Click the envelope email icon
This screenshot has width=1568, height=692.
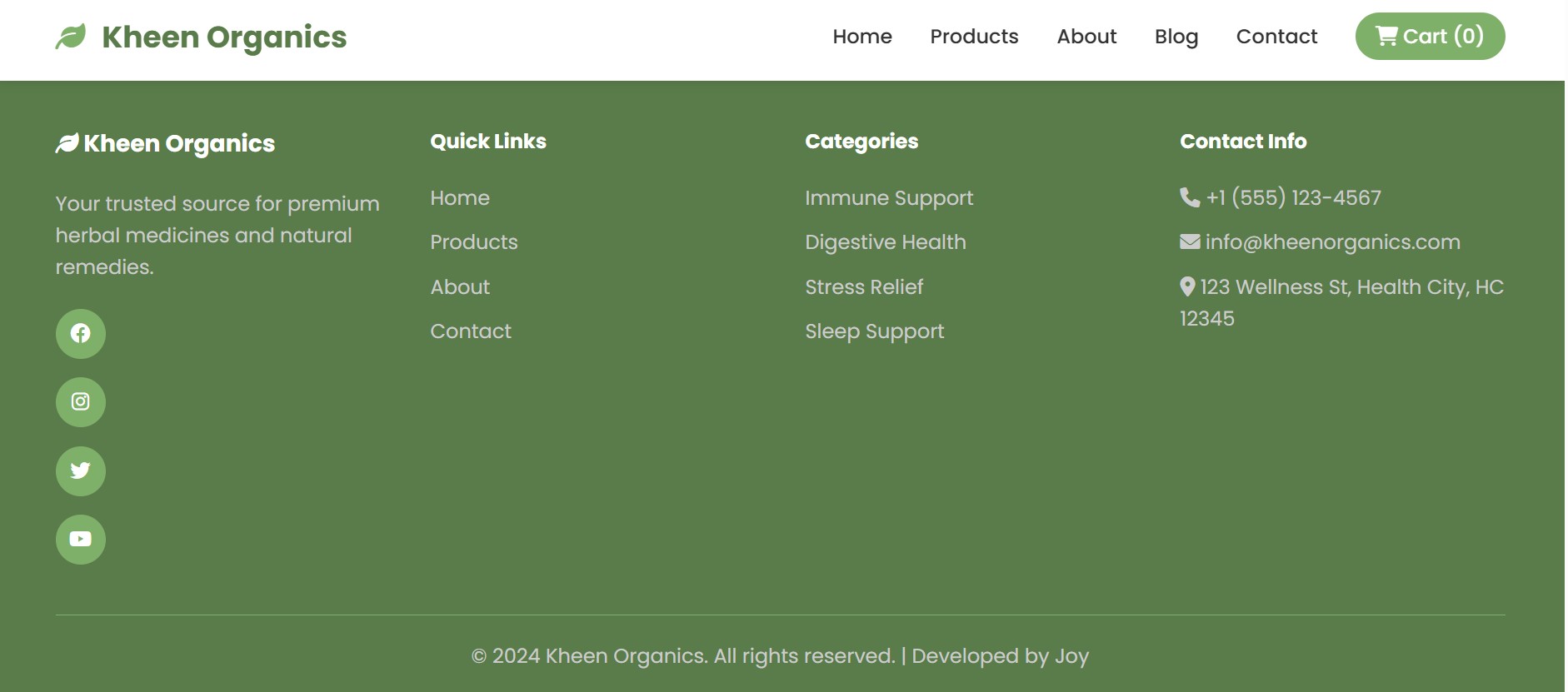[1190, 242]
